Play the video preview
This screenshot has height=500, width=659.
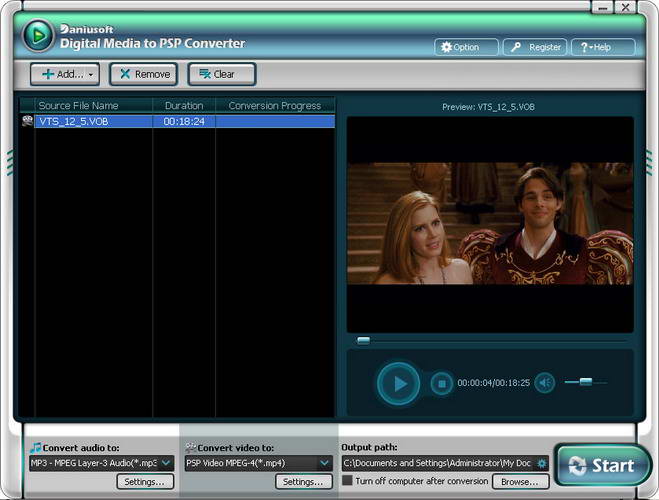click(x=398, y=383)
